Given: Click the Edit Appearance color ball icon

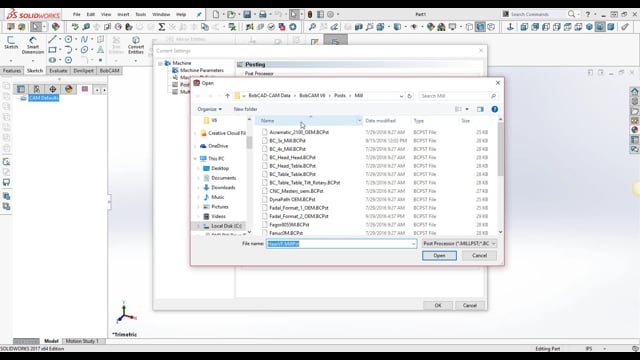Looking at the screenshot, I should [x=431, y=27].
